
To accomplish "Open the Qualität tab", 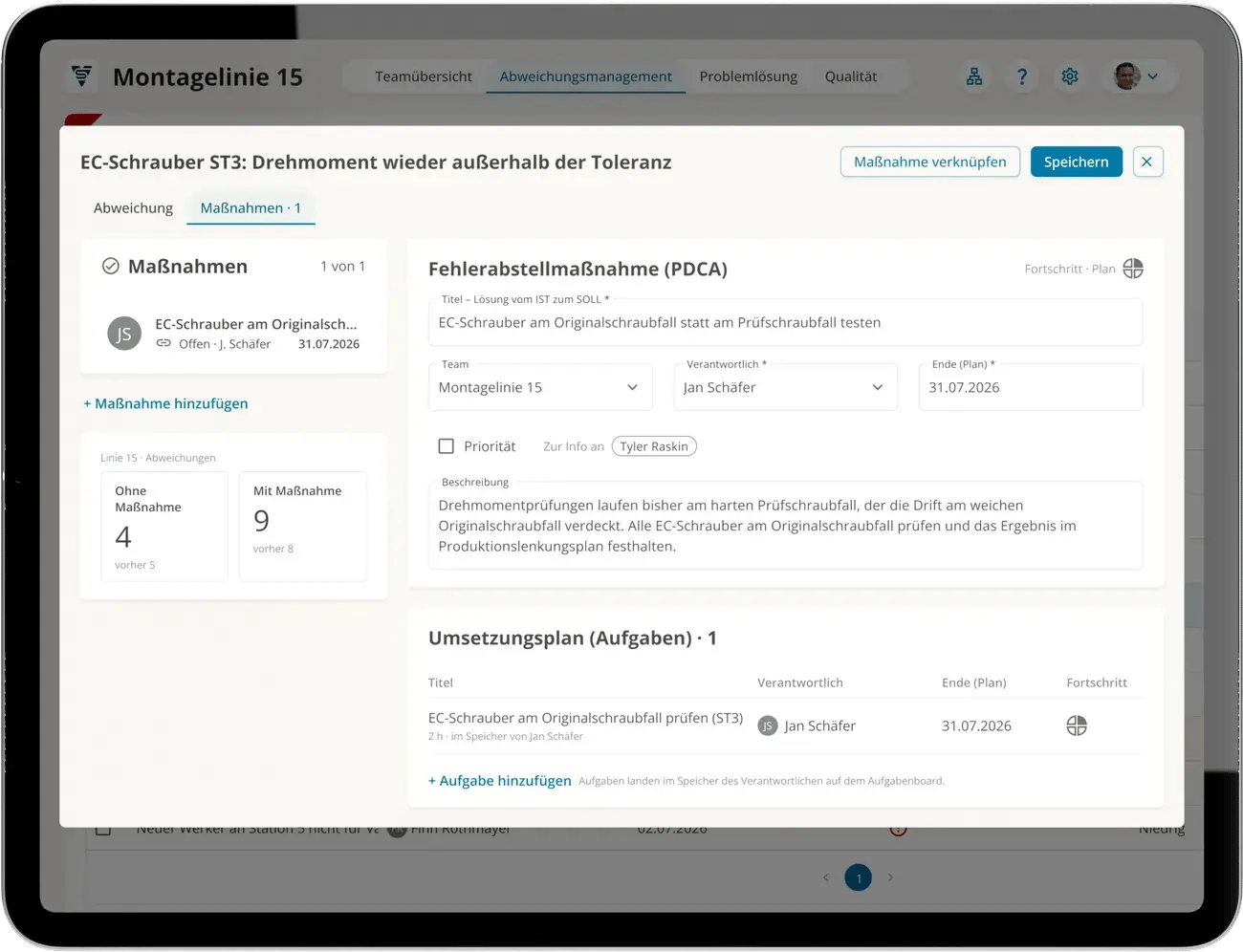I will coord(851,76).
